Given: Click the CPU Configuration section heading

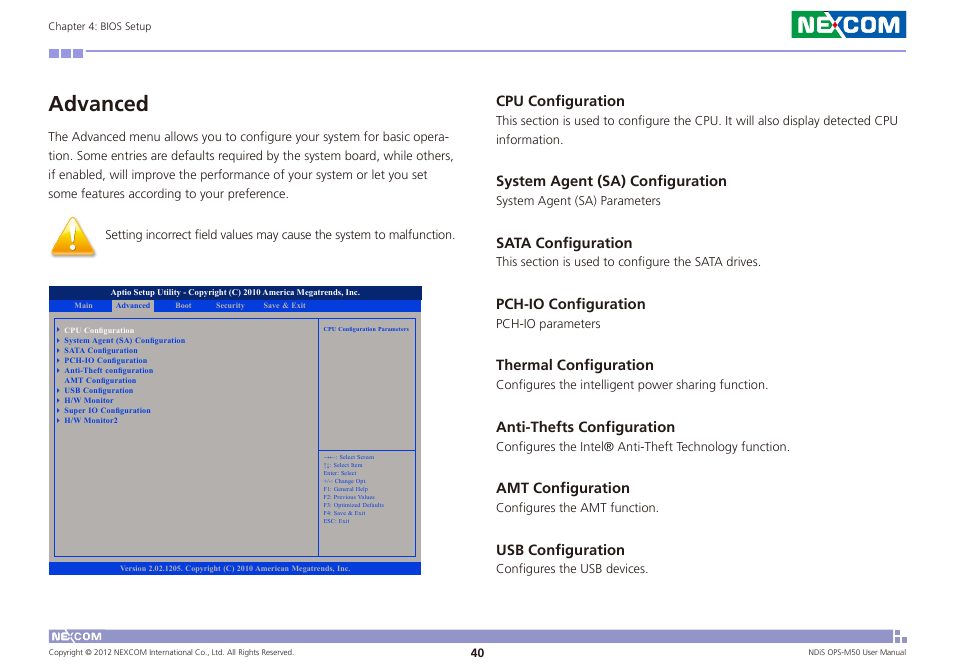Looking at the screenshot, I should coord(560,101).
